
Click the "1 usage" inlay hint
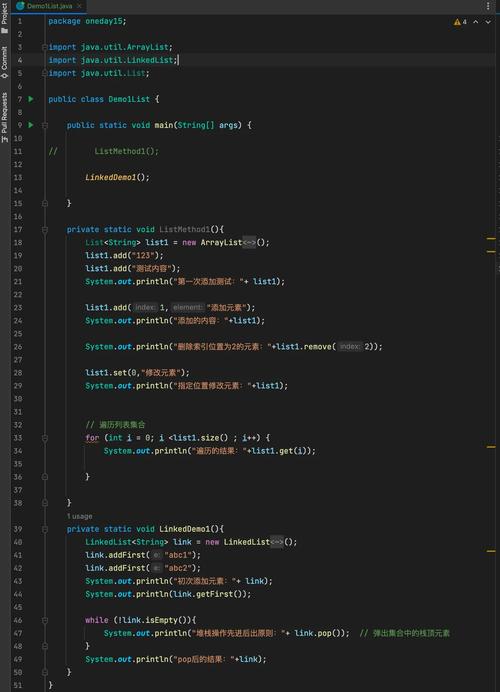pos(79,516)
